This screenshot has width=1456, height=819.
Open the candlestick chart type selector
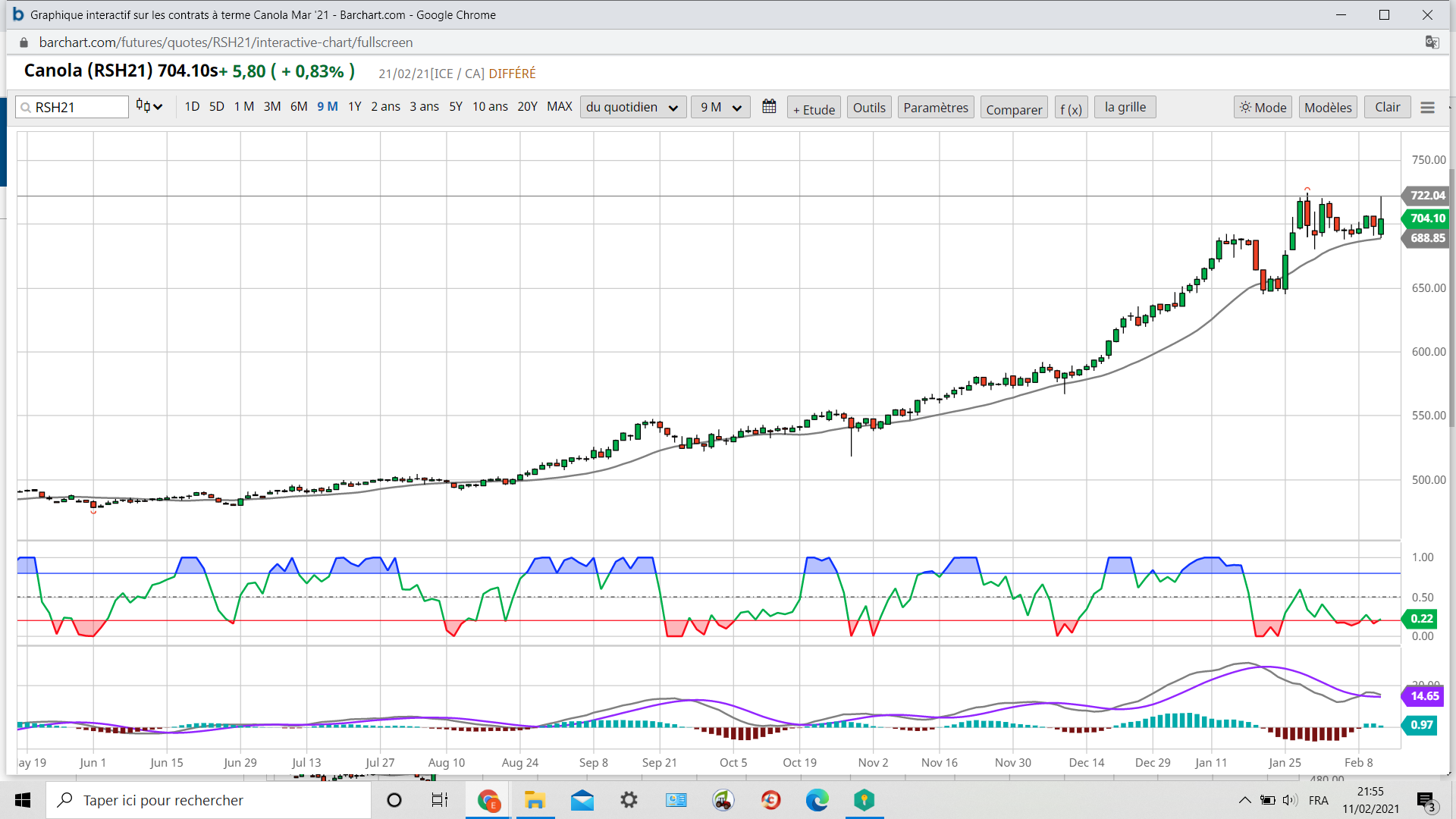click(x=149, y=106)
